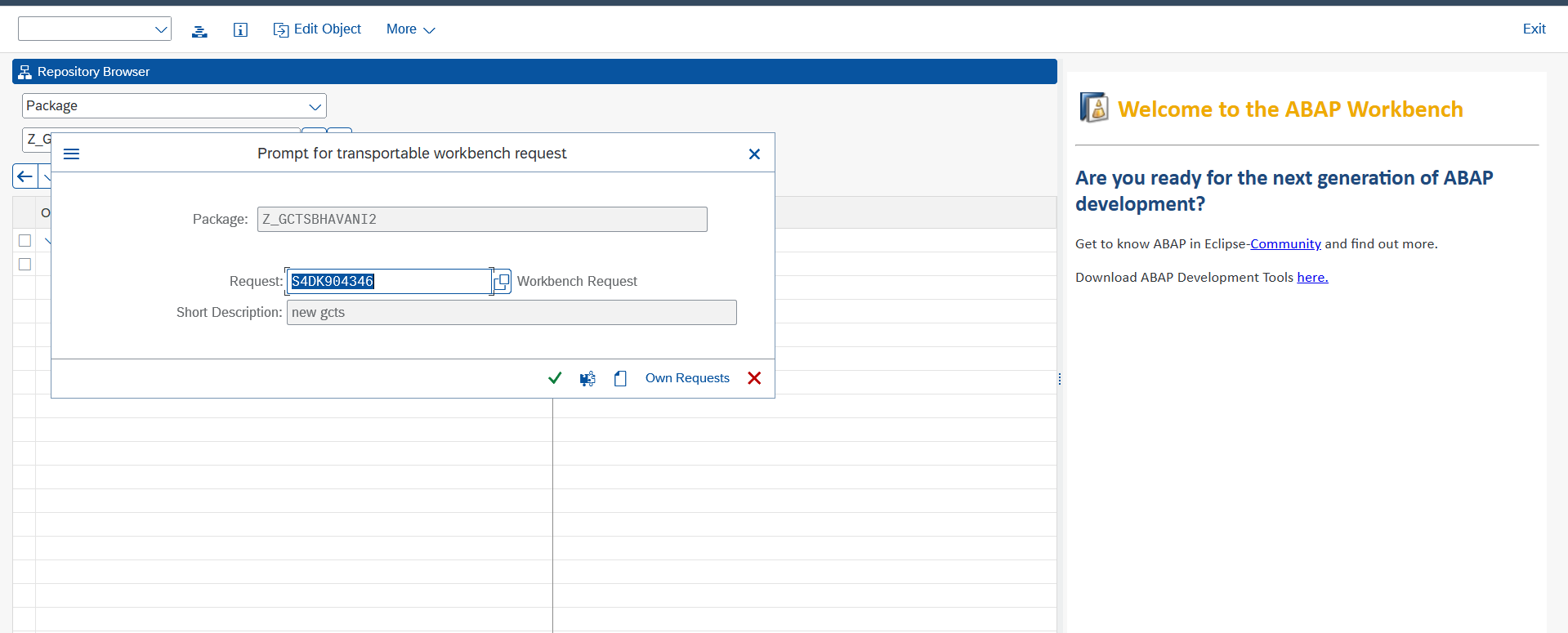Click Edit Object in the toolbar

317,29
